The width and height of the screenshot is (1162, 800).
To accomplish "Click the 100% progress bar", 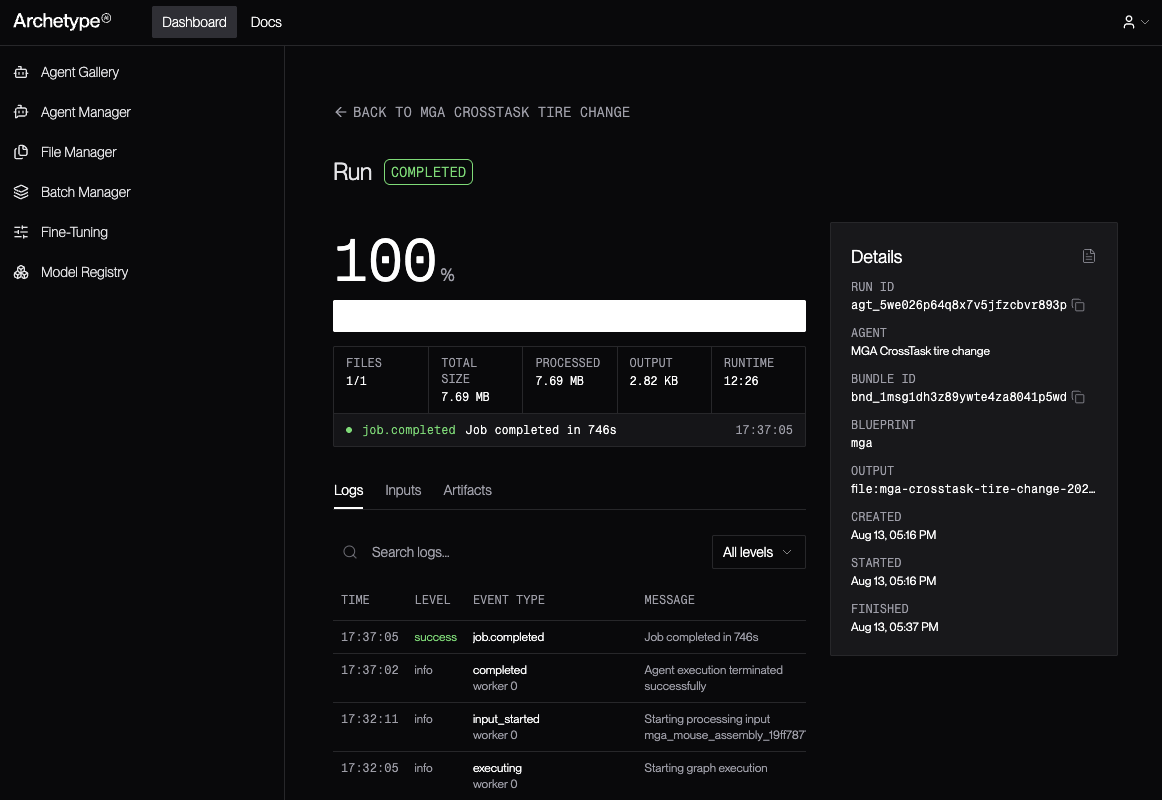I will 569,316.
